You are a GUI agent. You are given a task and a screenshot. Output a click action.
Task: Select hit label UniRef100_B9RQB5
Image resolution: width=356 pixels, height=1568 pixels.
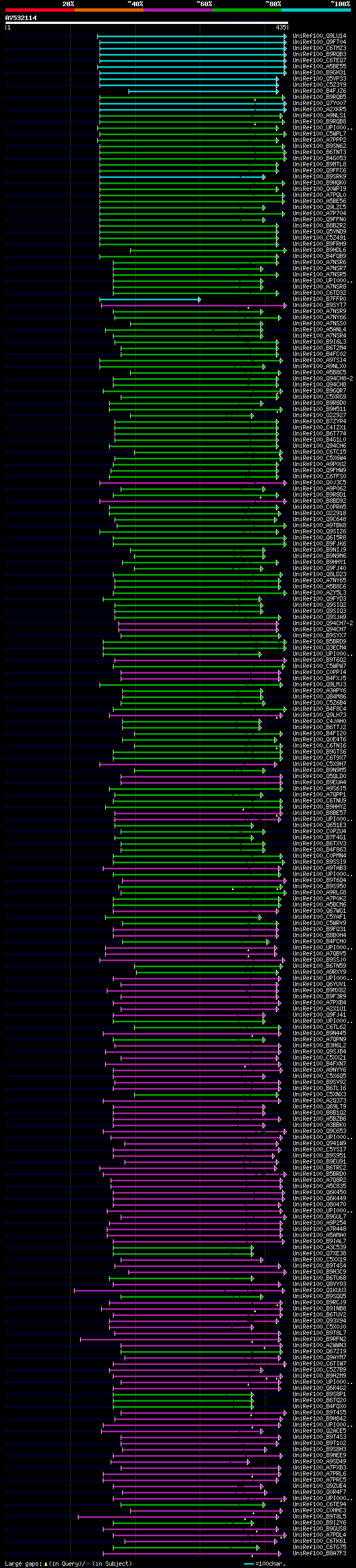319,97
